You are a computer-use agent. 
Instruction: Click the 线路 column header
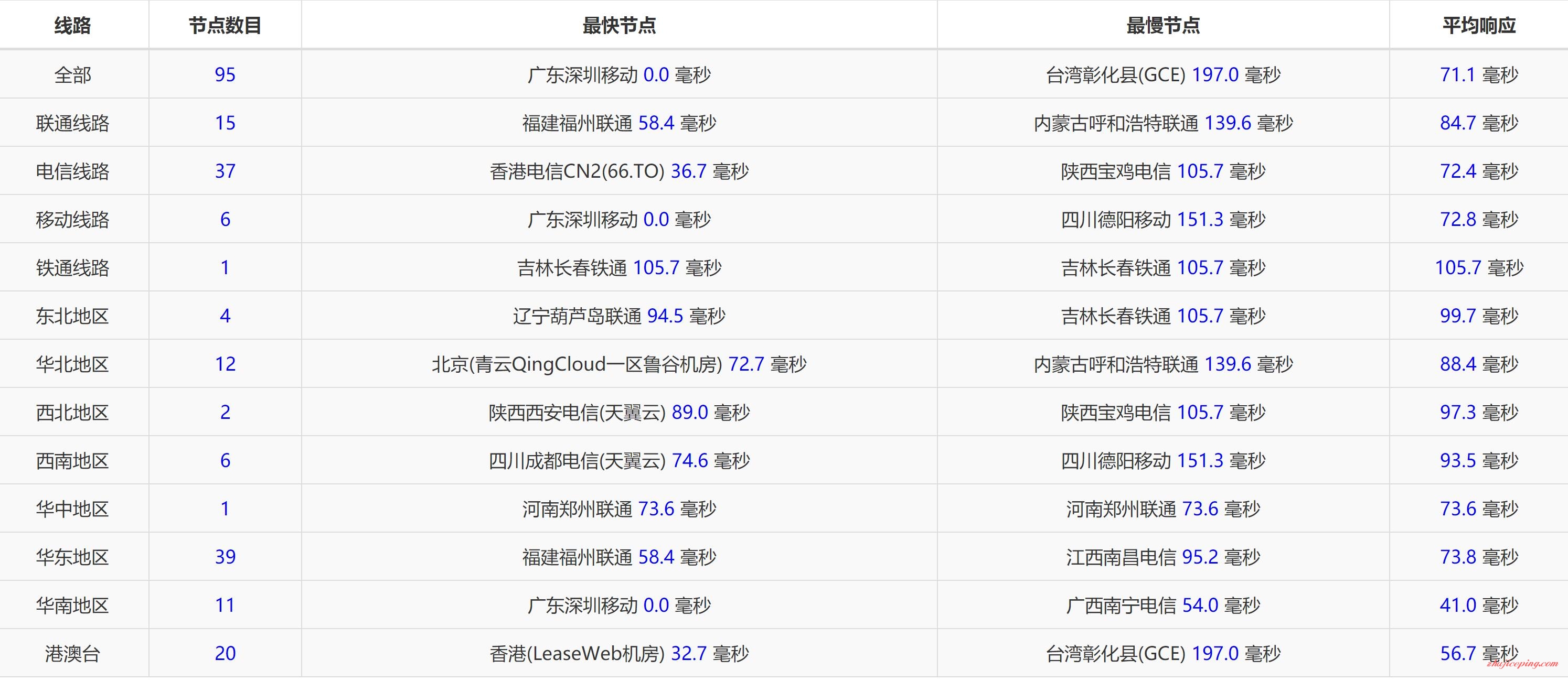[x=72, y=26]
